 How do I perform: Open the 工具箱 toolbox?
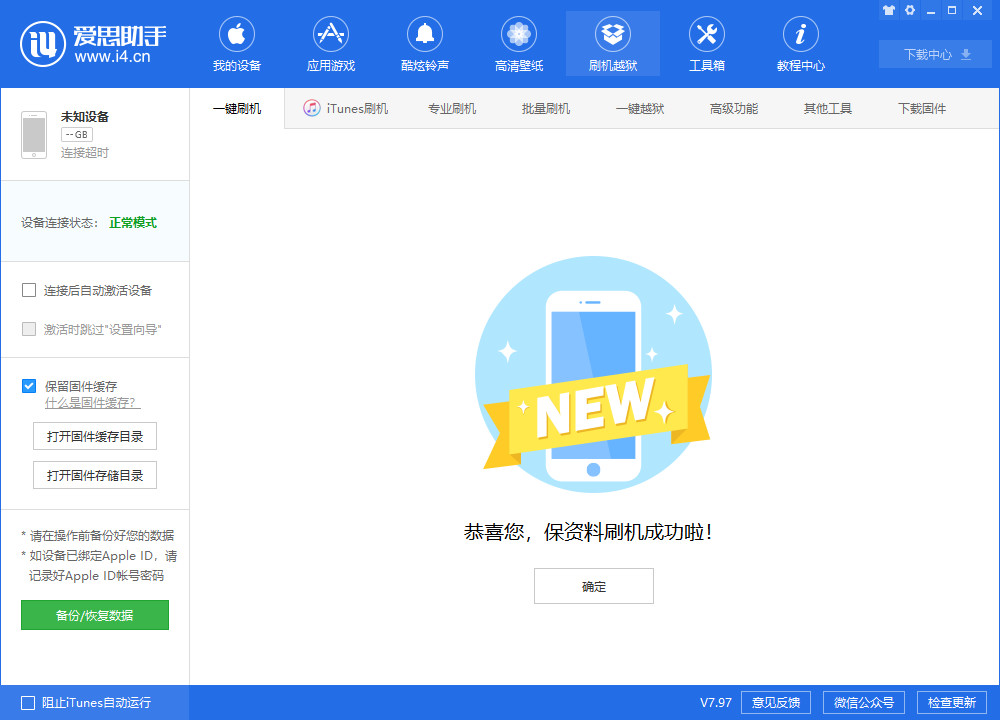(706, 43)
